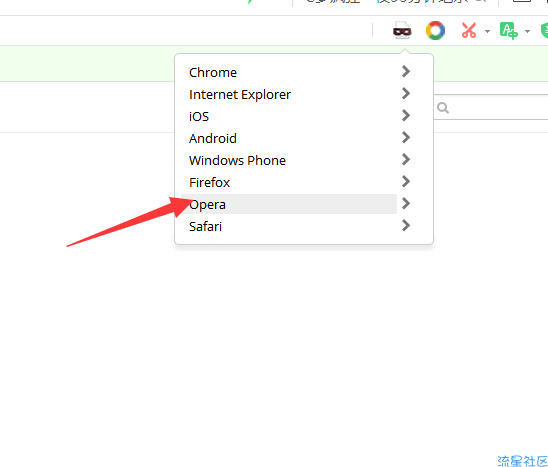This screenshot has height=467, width=548.
Task: Select highlighted Opera entry
Action: (x=289, y=204)
